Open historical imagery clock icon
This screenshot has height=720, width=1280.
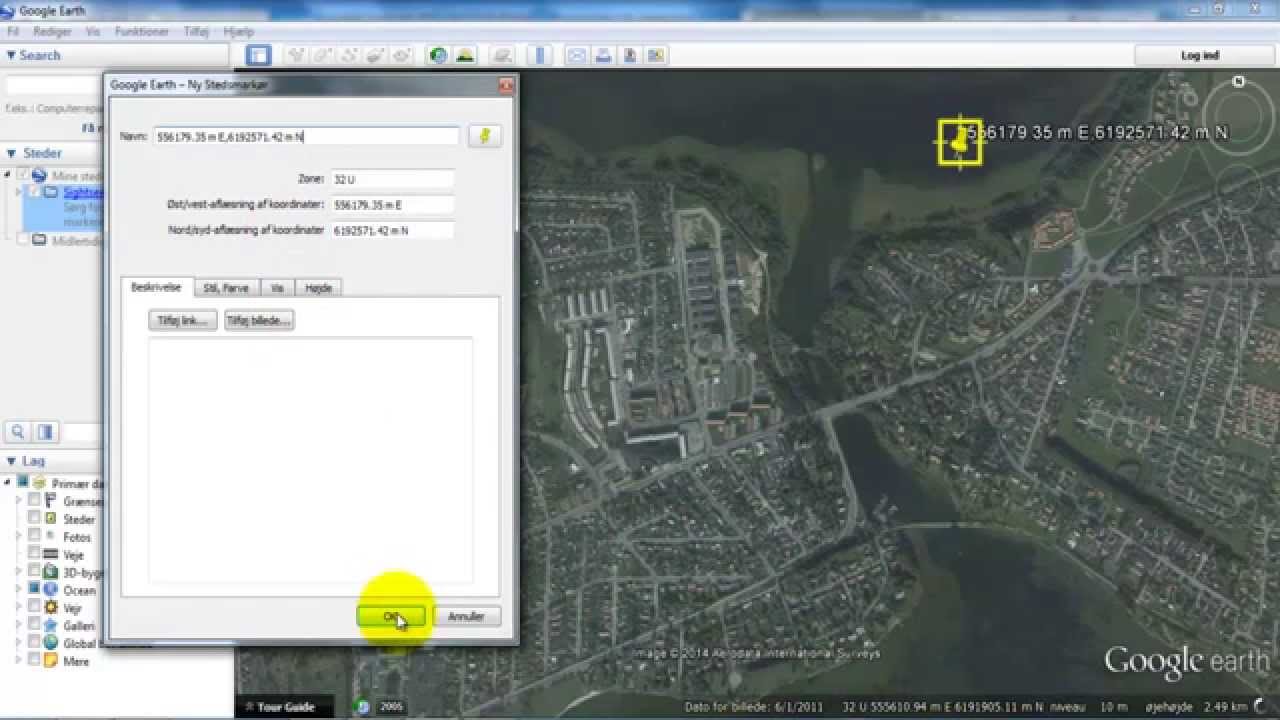(438, 55)
